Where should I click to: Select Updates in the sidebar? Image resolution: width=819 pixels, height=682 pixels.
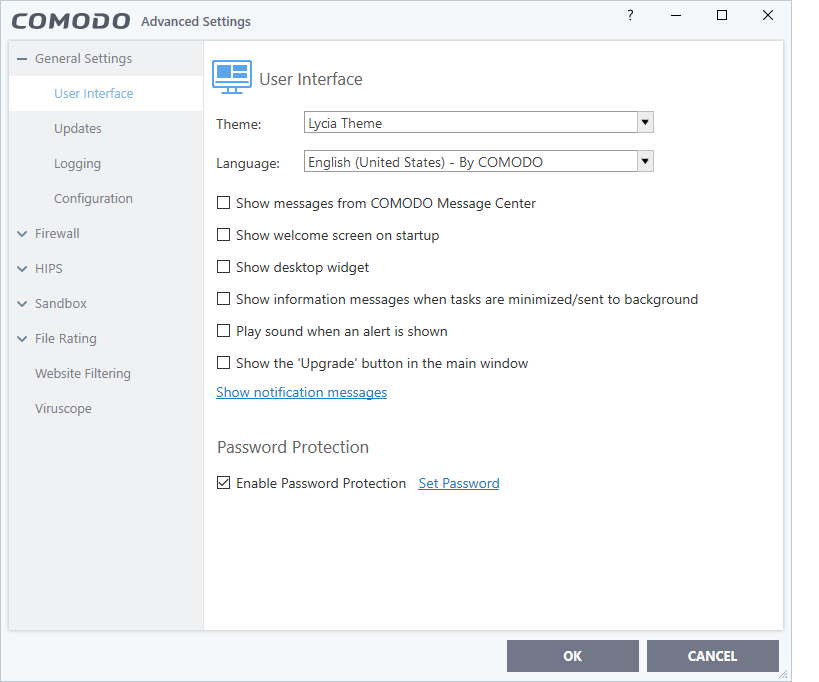78,129
